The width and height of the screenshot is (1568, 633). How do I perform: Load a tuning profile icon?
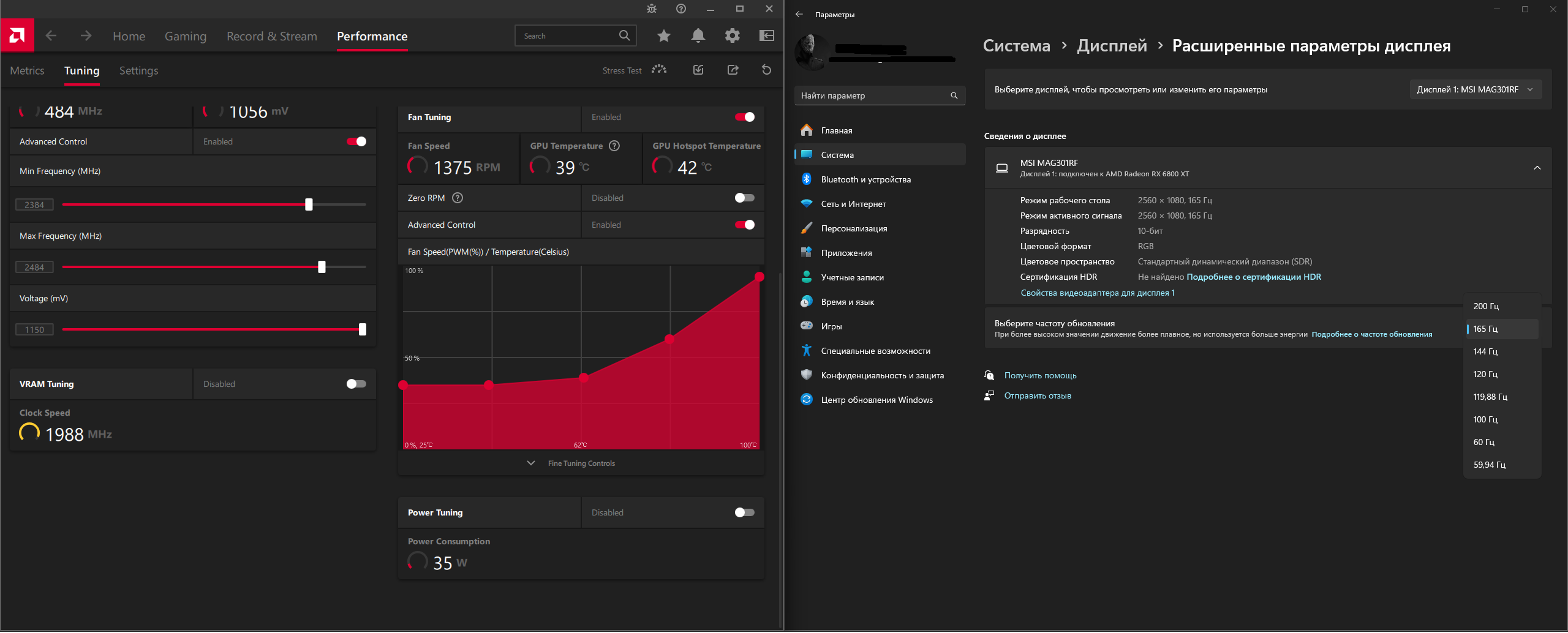698,70
